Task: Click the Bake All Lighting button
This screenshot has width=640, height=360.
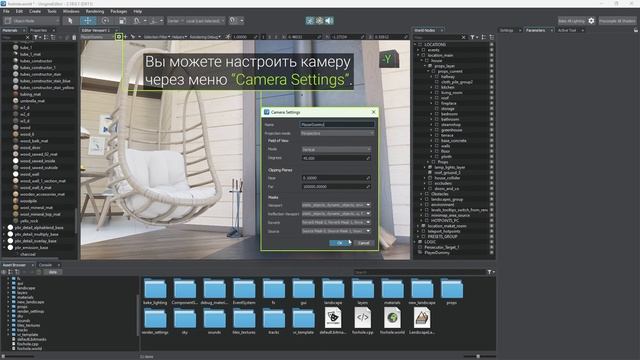Action: (571, 21)
